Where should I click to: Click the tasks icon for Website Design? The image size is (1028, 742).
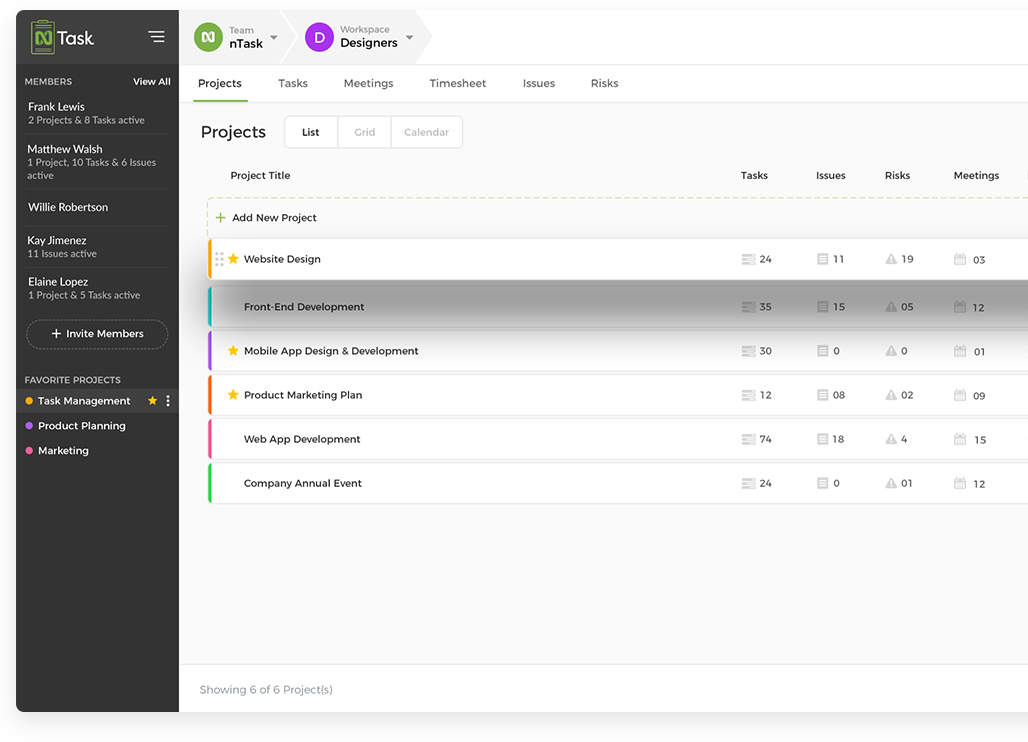click(x=748, y=260)
